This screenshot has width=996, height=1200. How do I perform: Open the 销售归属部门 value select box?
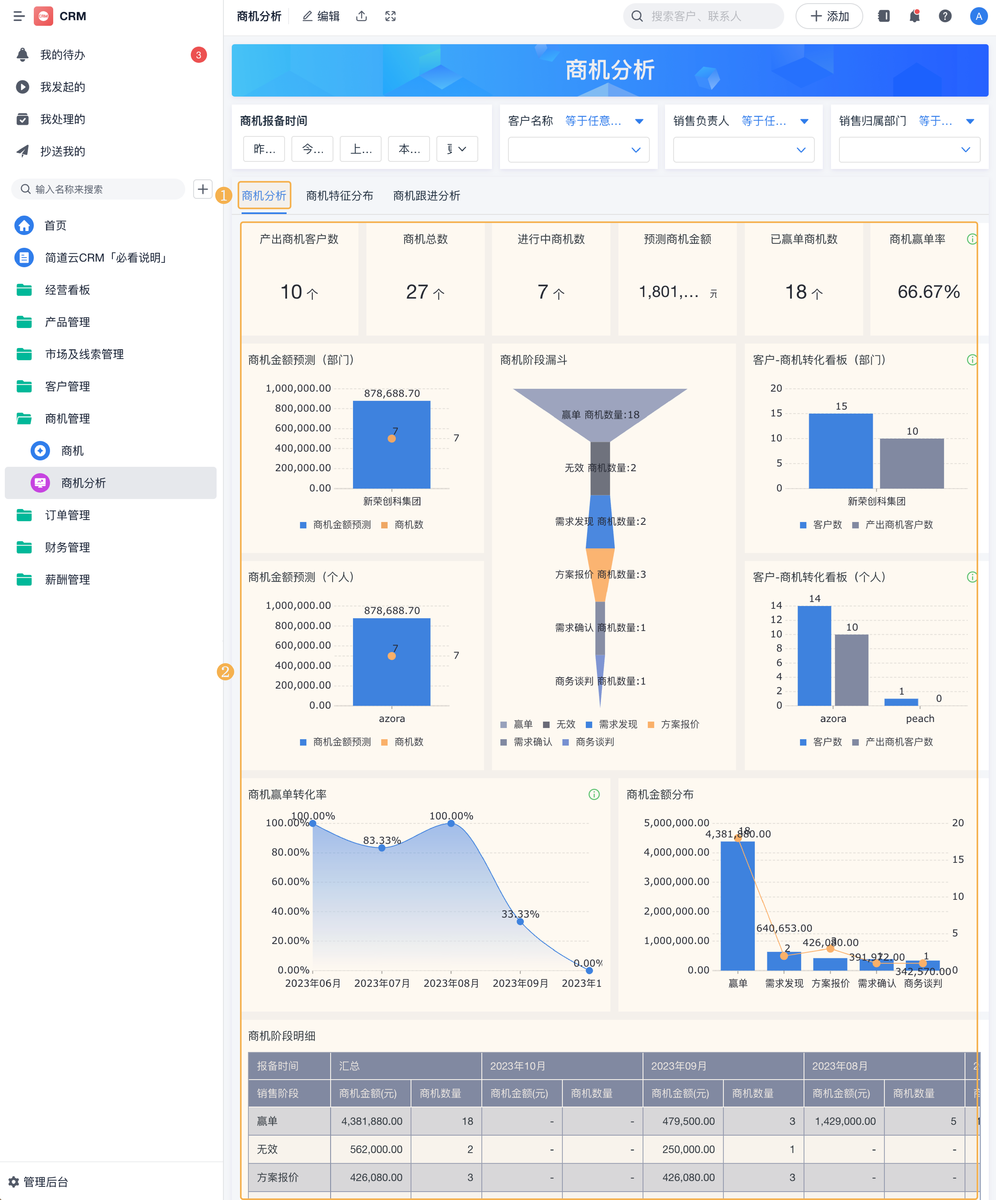click(x=909, y=150)
